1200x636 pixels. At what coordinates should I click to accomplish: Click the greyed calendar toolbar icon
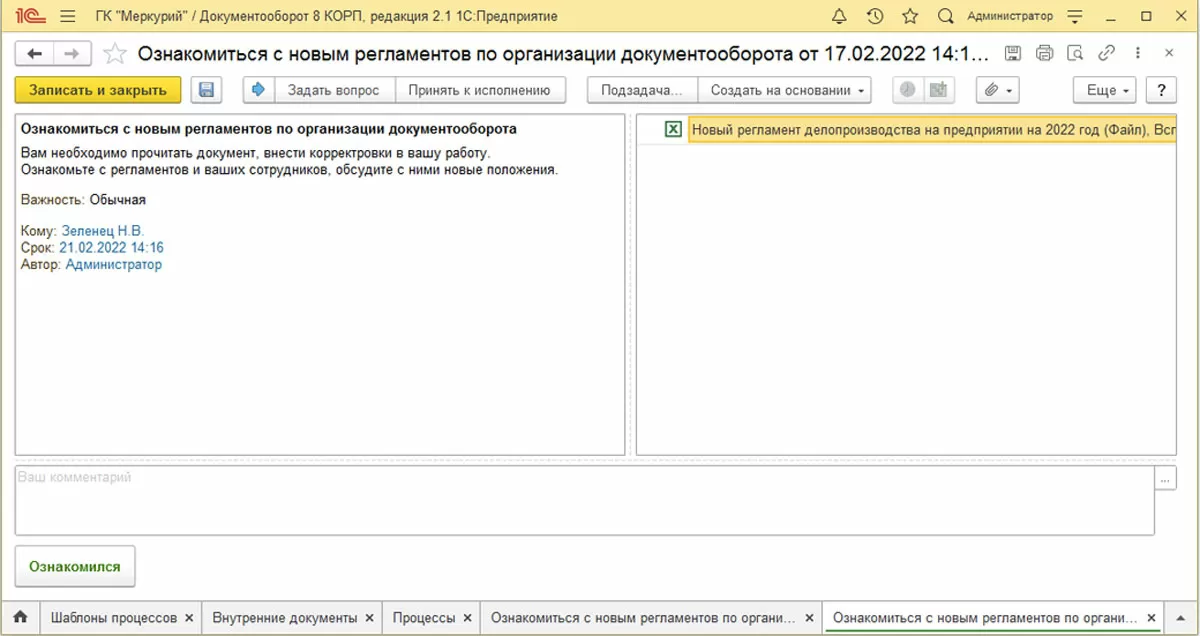pyautogui.click(x=938, y=90)
